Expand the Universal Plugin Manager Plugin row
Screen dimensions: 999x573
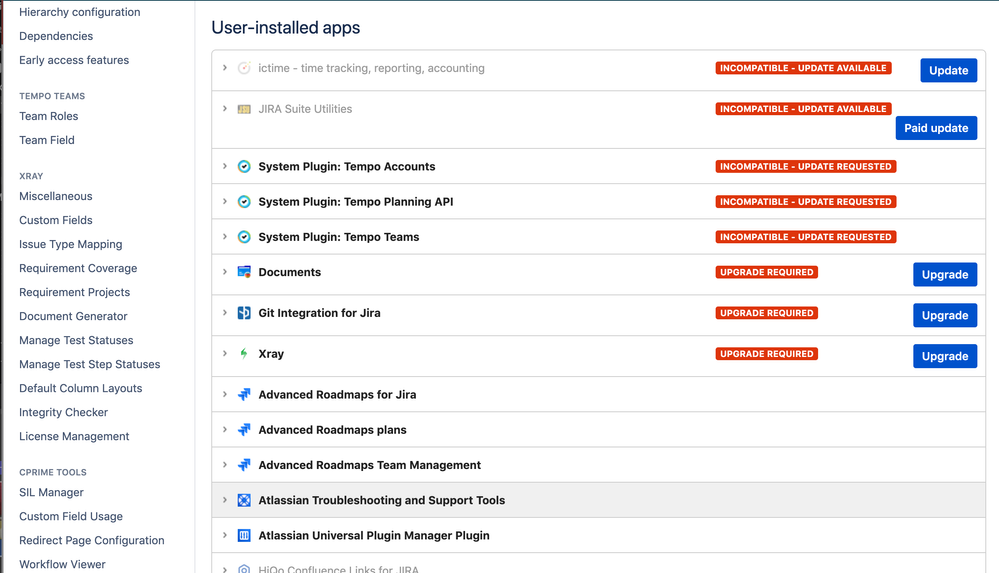tap(225, 535)
